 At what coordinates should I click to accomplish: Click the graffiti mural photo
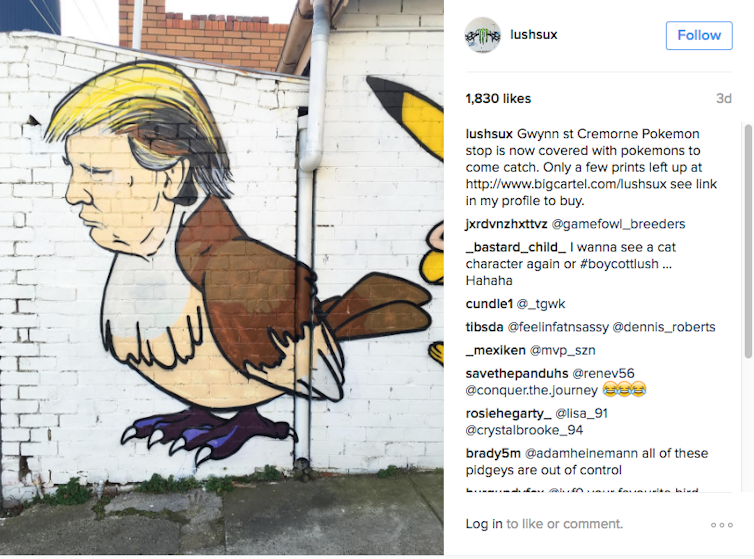point(222,278)
